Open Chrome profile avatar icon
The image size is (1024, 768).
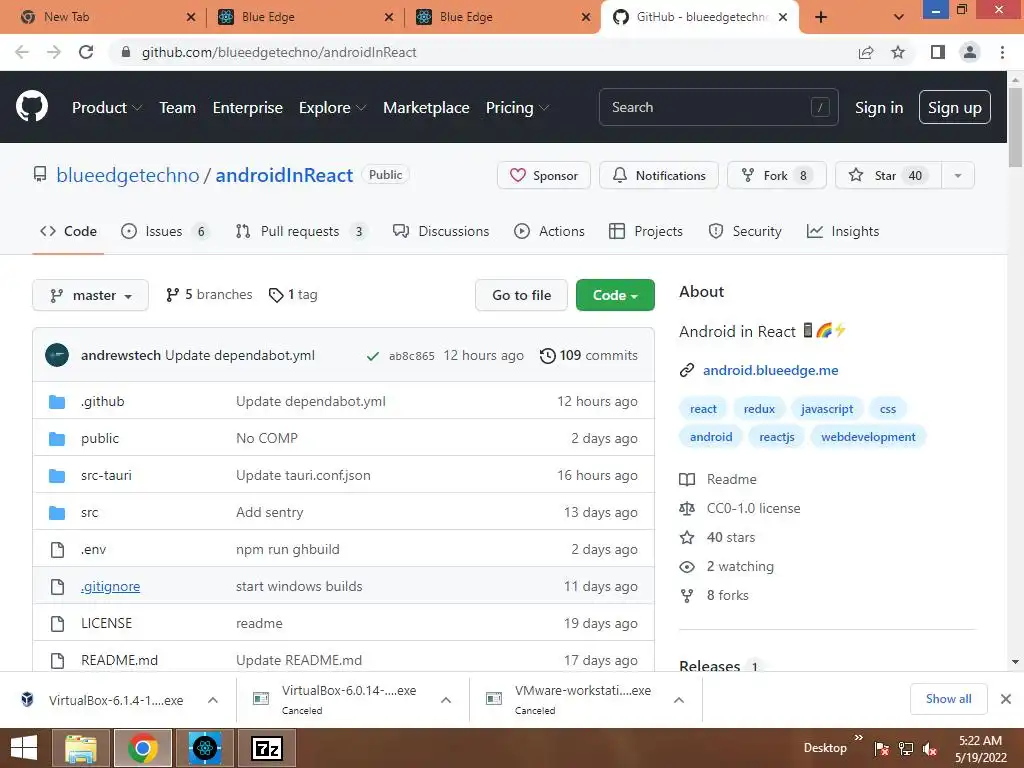(x=970, y=52)
